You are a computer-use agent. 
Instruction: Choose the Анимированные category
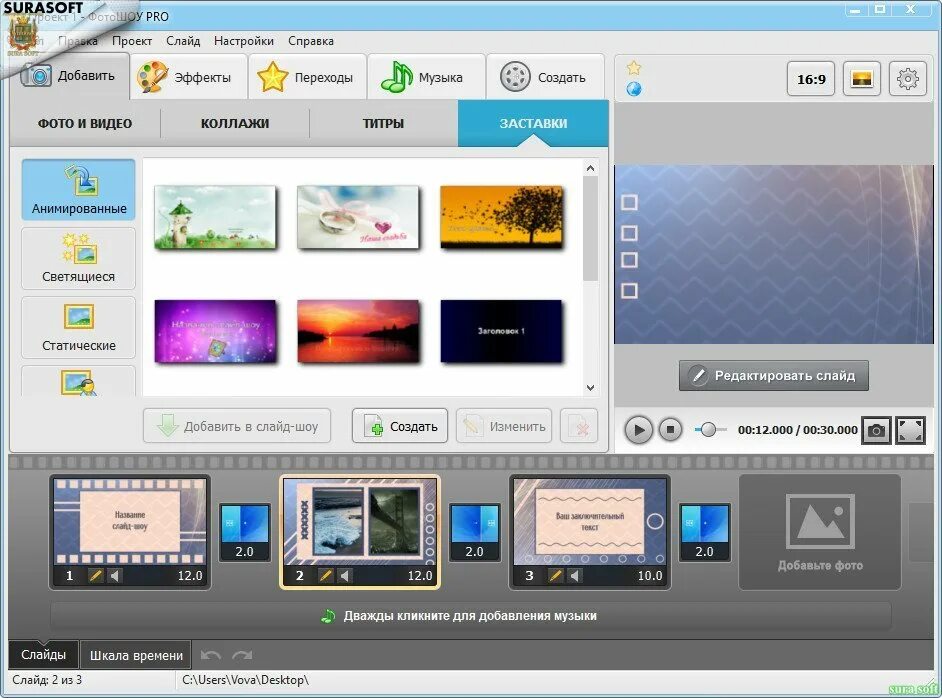[x=79, y=189]
